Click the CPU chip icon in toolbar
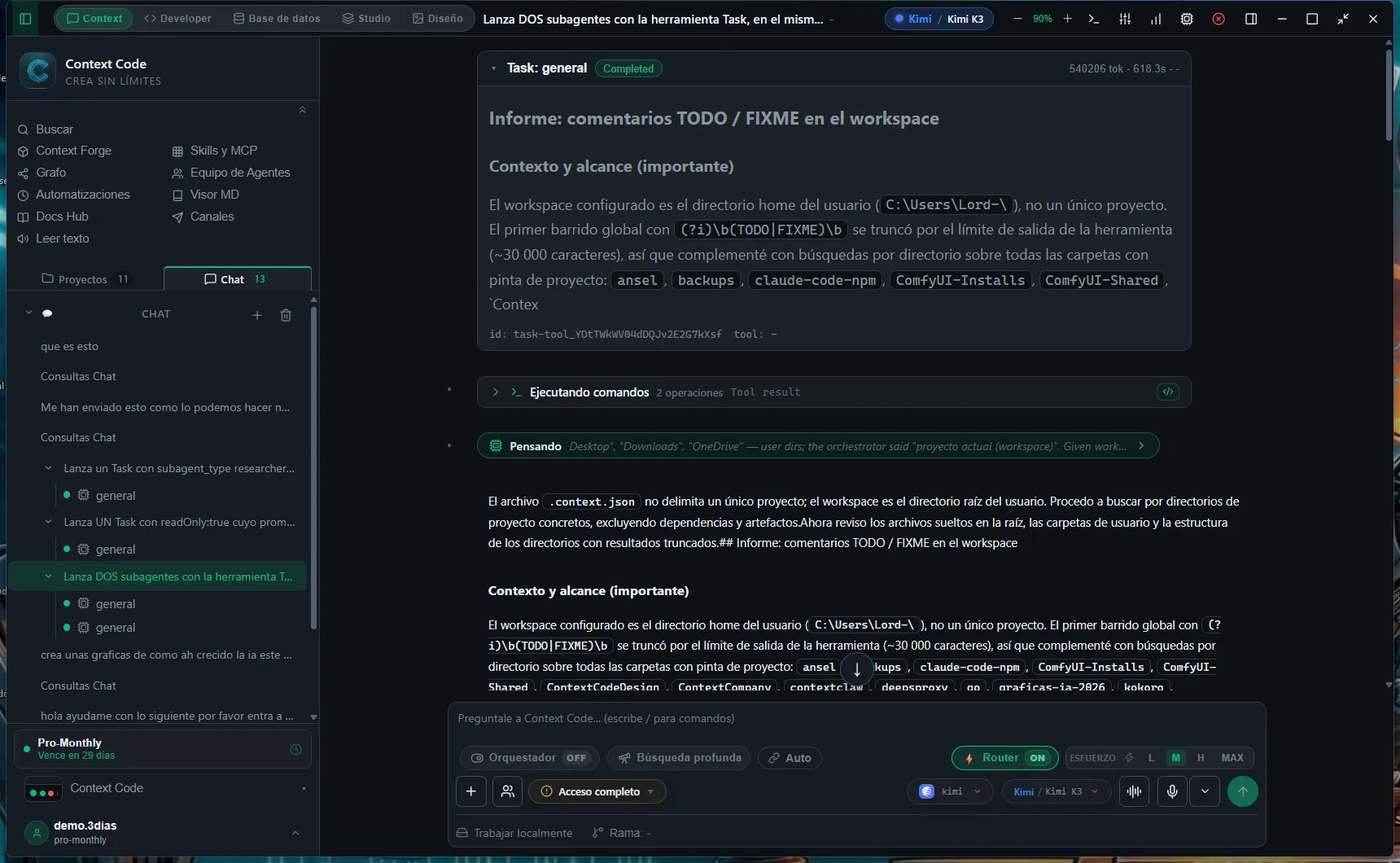Image resolution: width=1400 pixels, height=863 pixels. pos(1187,19)
